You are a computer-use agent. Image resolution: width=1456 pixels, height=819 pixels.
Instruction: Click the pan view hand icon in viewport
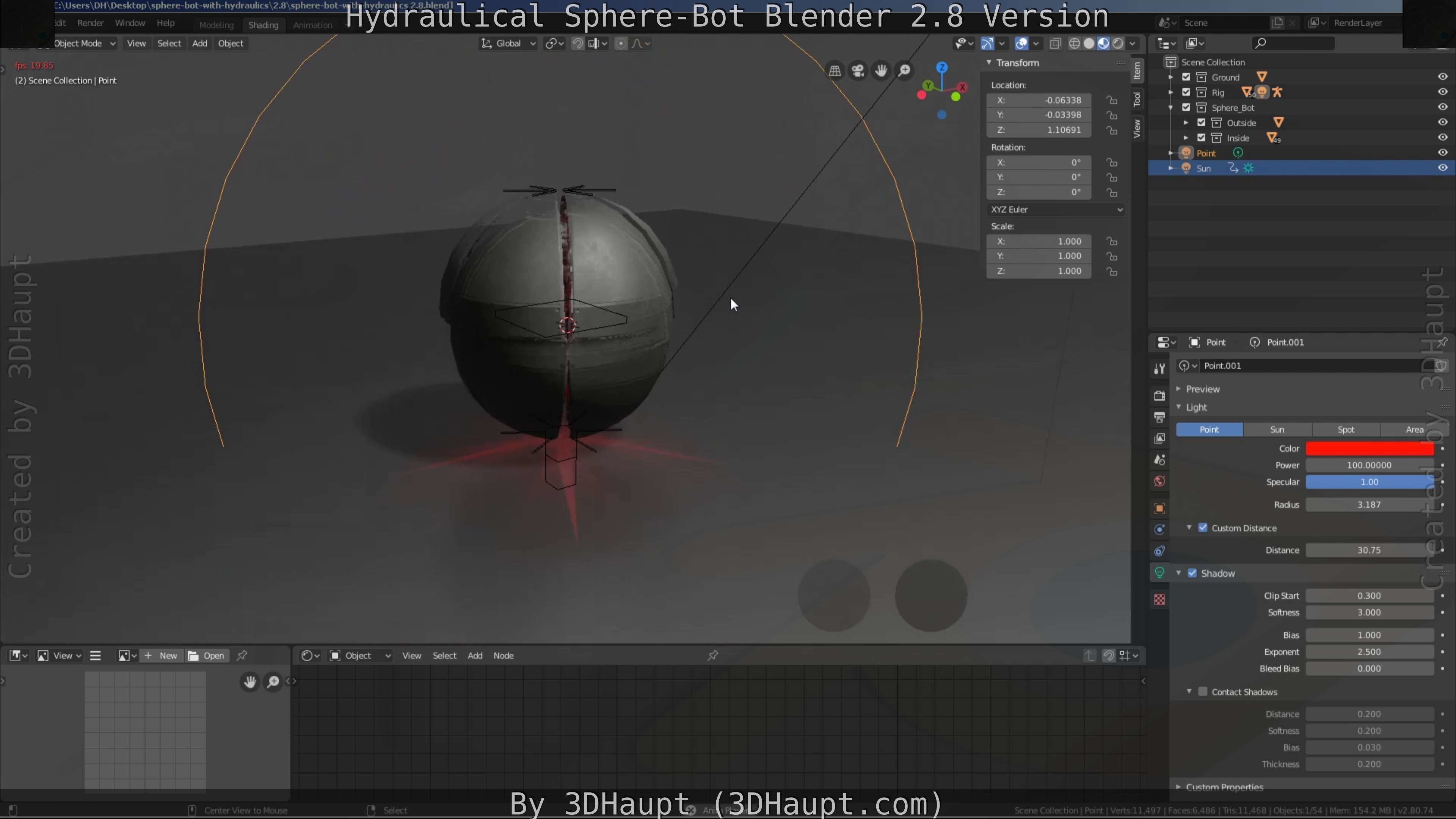tap(881, 71)
